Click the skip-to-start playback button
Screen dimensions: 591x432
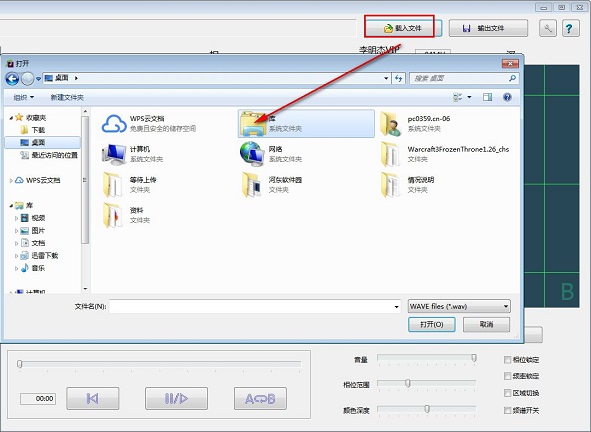click(x=93, y=398)
